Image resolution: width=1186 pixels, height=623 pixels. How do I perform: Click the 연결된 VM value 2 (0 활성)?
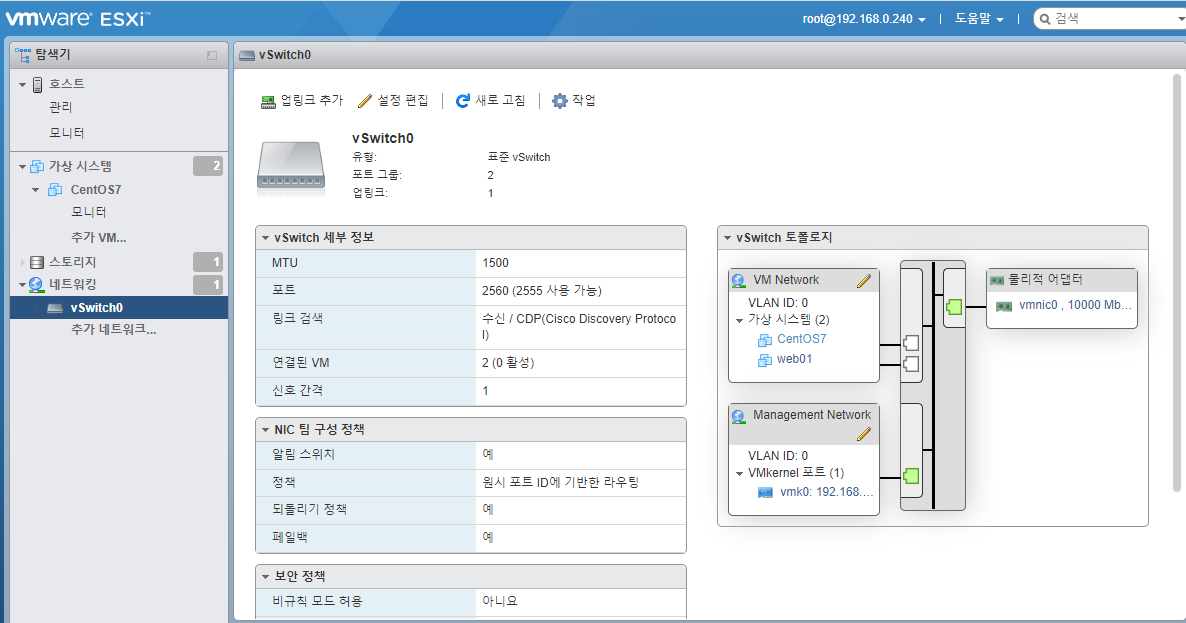pyautogui.click(x=508, y=363)
